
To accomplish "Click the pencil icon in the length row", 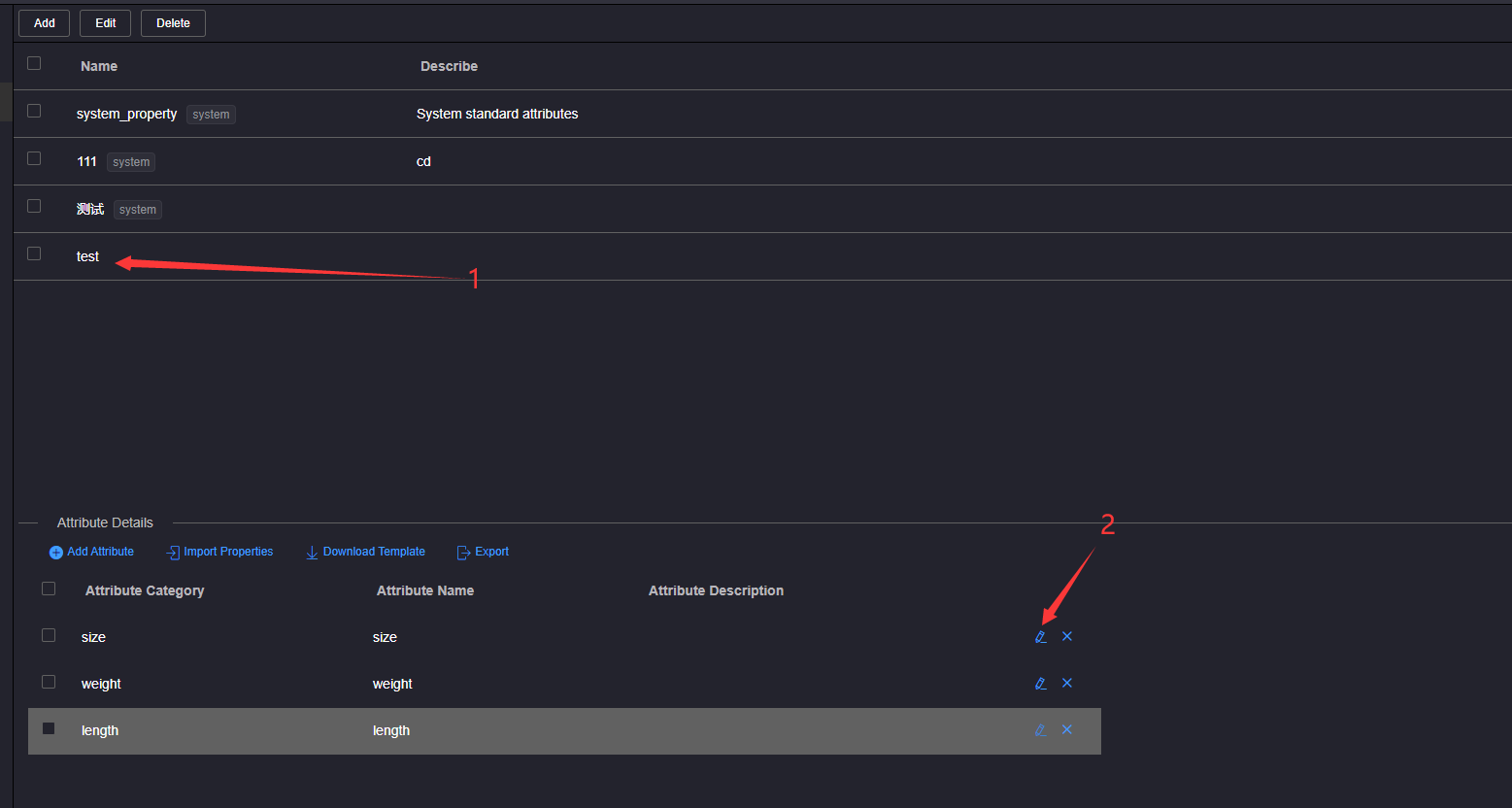I will point(1040,730).
